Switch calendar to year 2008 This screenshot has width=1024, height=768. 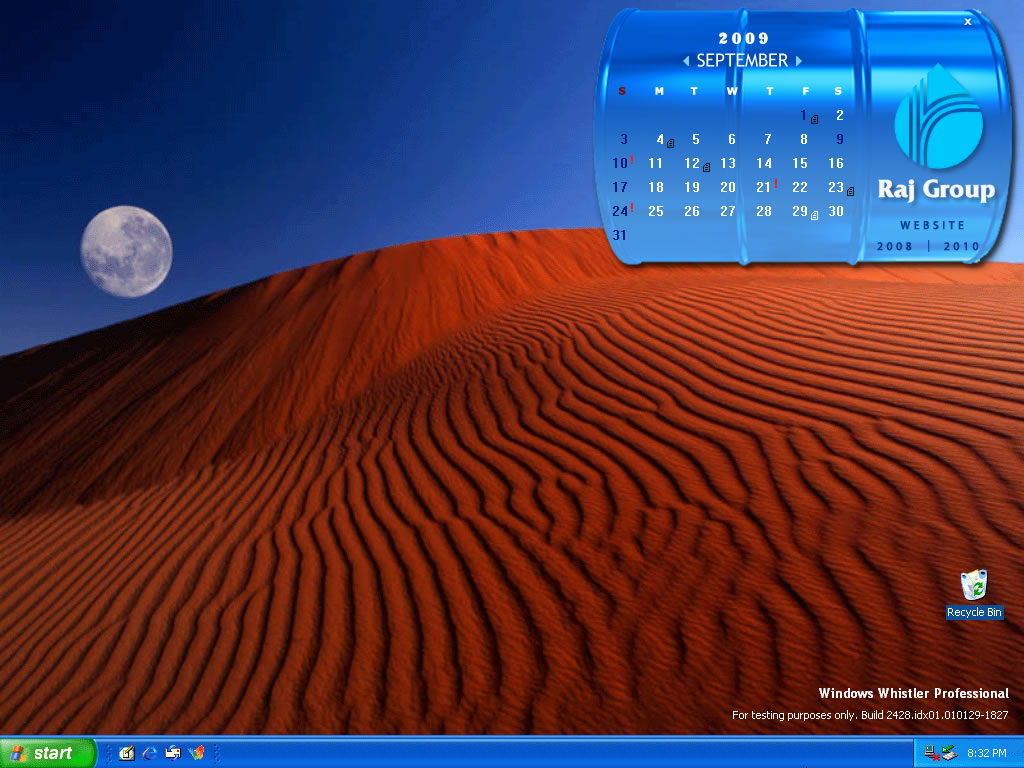pyautogui.click(x=895, y=246)
